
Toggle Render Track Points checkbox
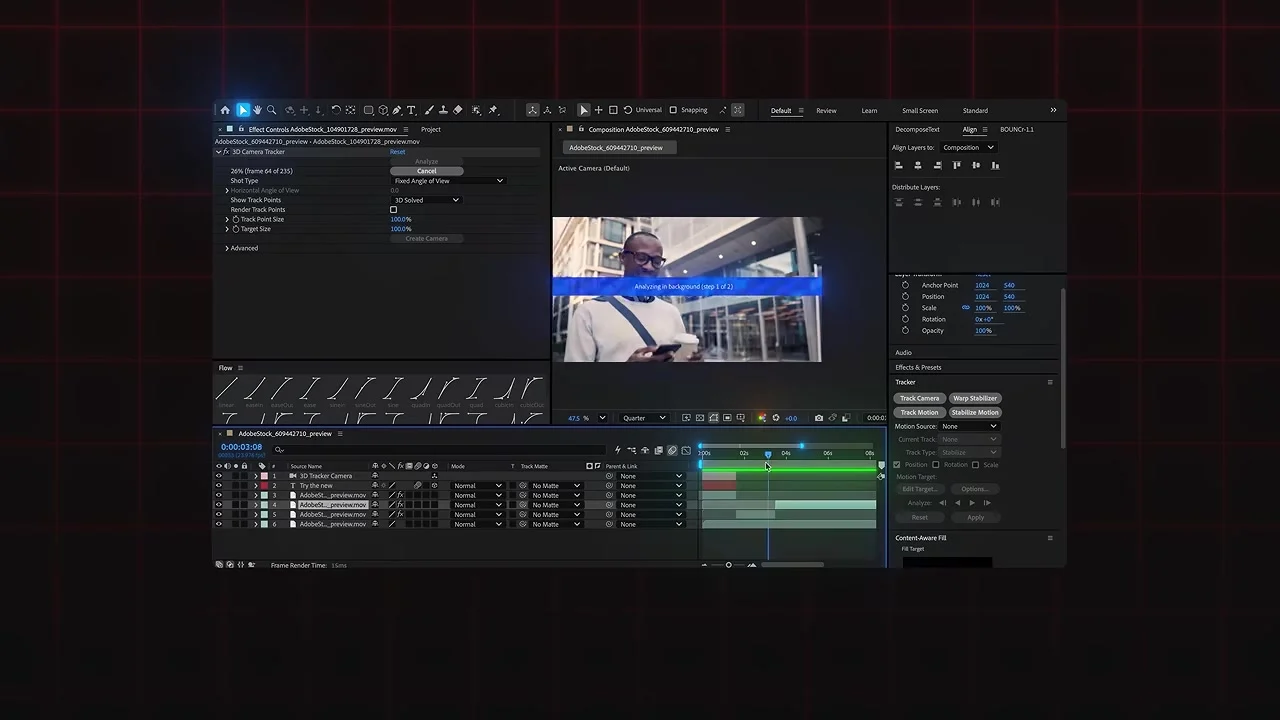(x=393, y=210)
